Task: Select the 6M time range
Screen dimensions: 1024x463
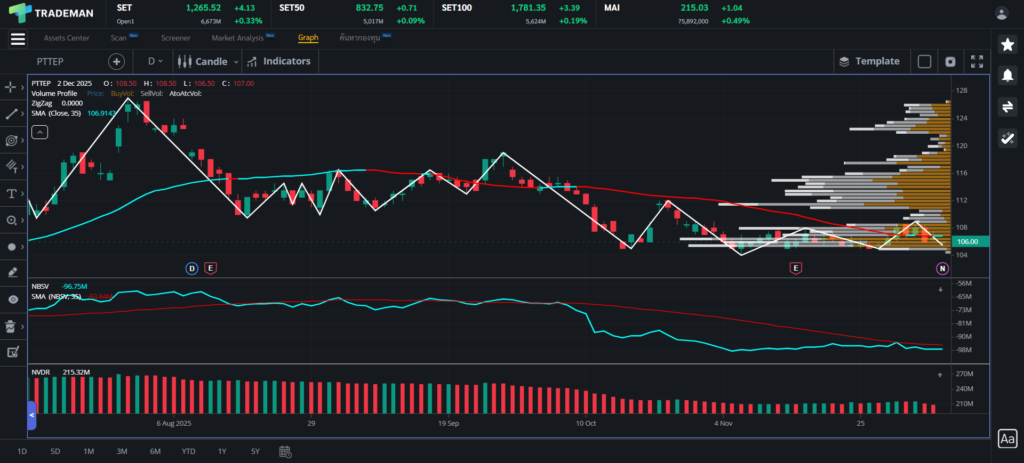Action: pos(155,451)
